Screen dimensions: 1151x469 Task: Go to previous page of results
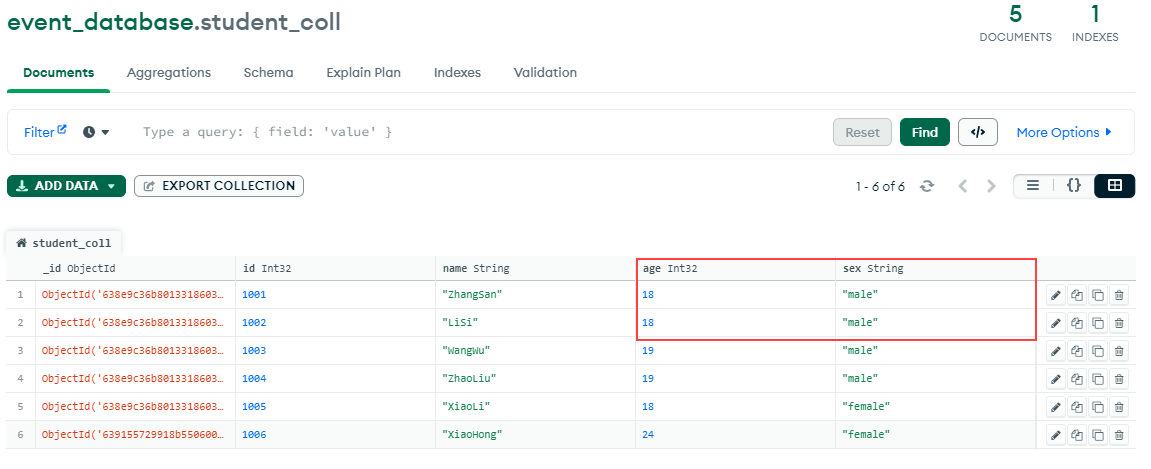[x=963, y=186]
